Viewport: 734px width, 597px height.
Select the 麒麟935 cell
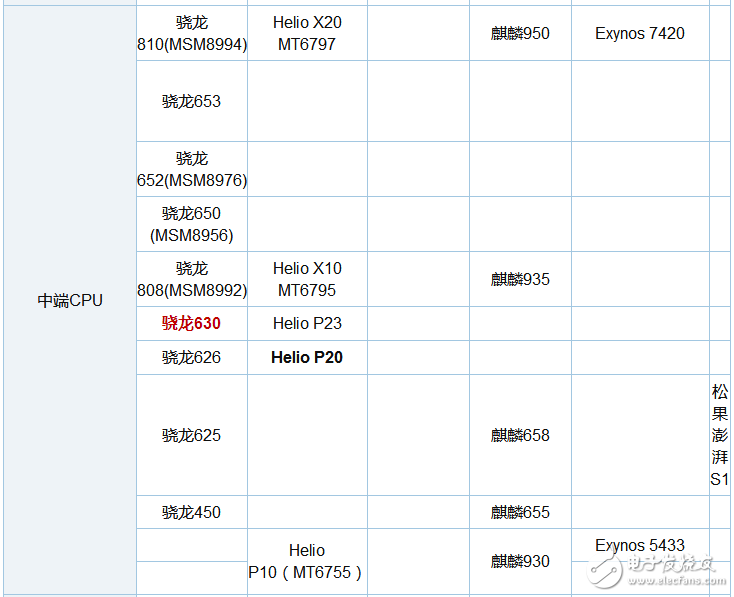click(x=520, y=279)
